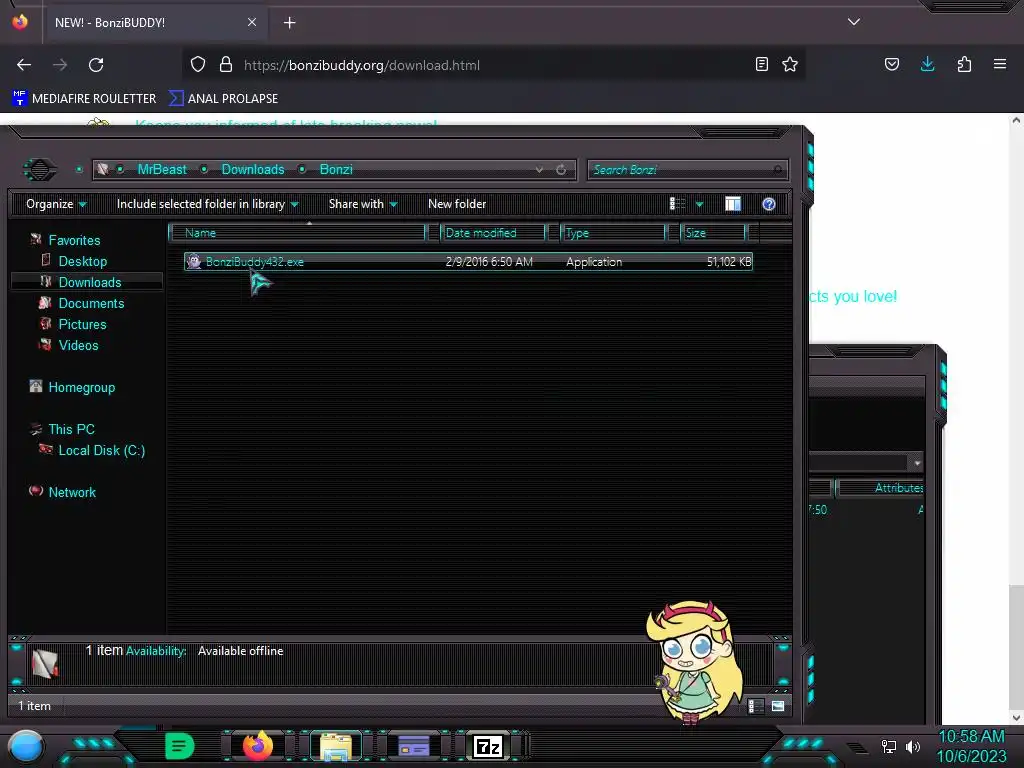The image size is (1024, 768).
Task: Open Pictures in the navigation pane
Action: tap(82, 324)
